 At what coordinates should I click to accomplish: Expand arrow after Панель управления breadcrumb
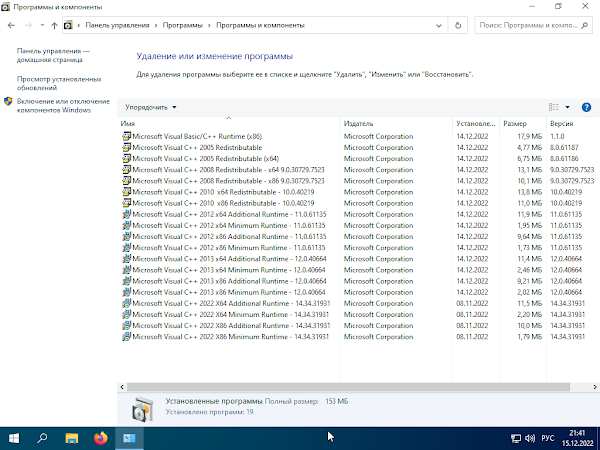[x=156, y=25]
